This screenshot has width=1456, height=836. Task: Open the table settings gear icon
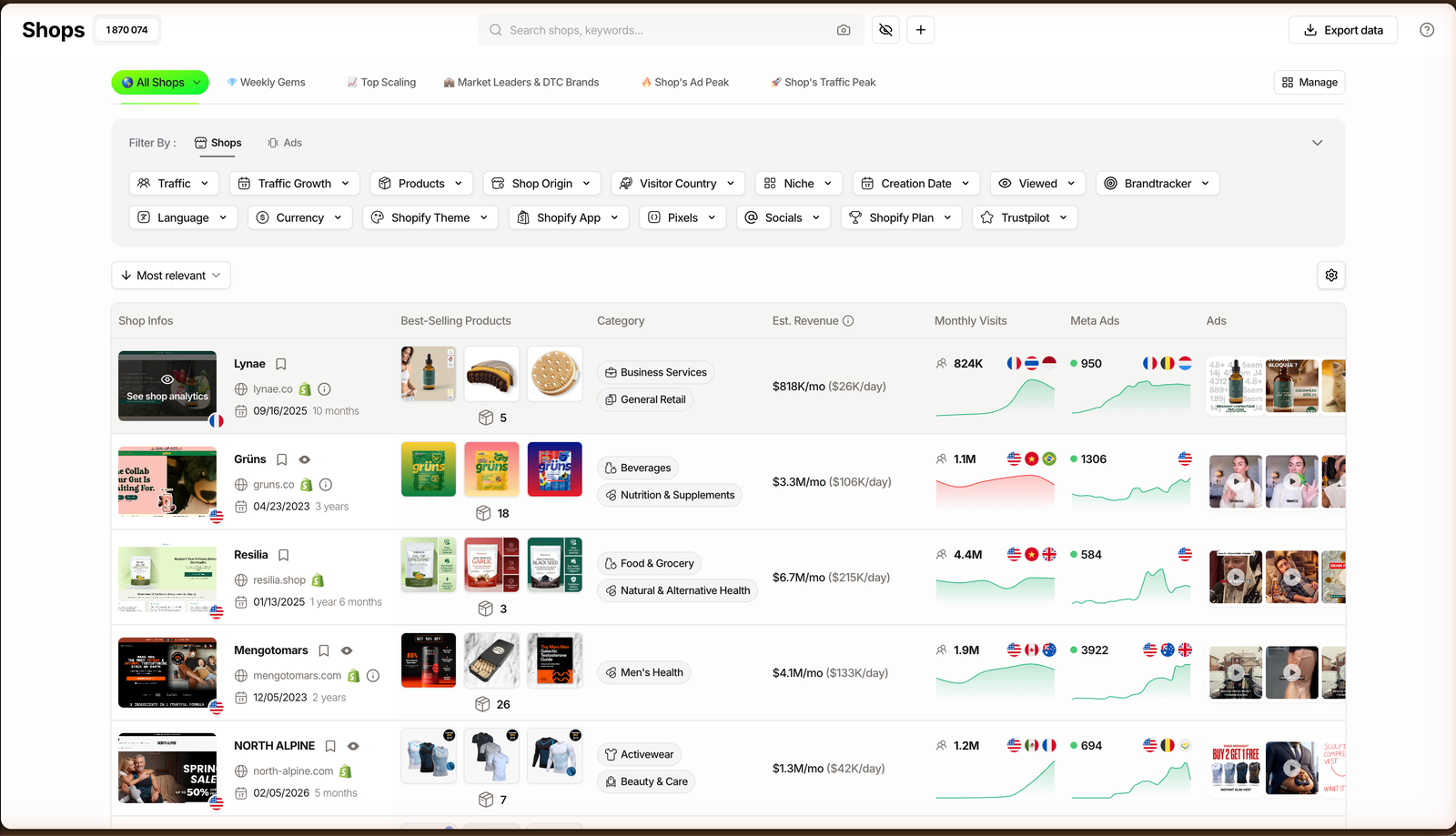point(1331,276)
